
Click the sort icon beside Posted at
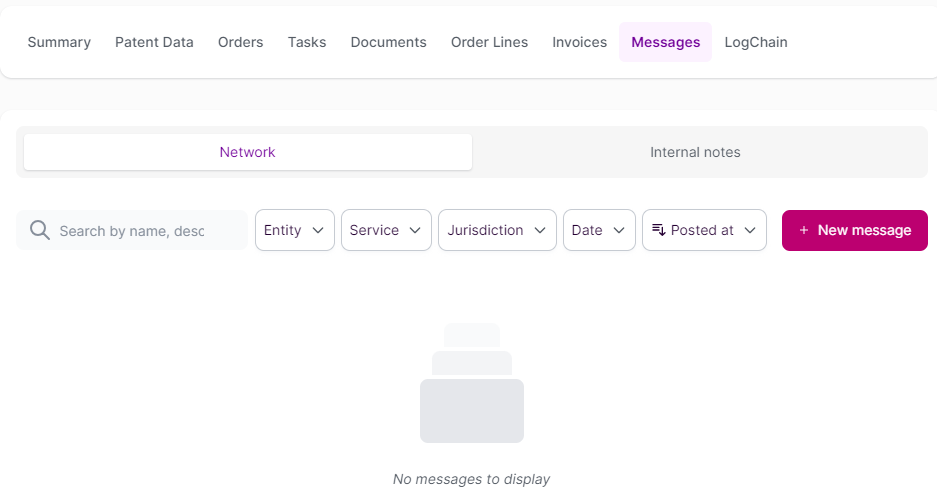tap(659, 230)
